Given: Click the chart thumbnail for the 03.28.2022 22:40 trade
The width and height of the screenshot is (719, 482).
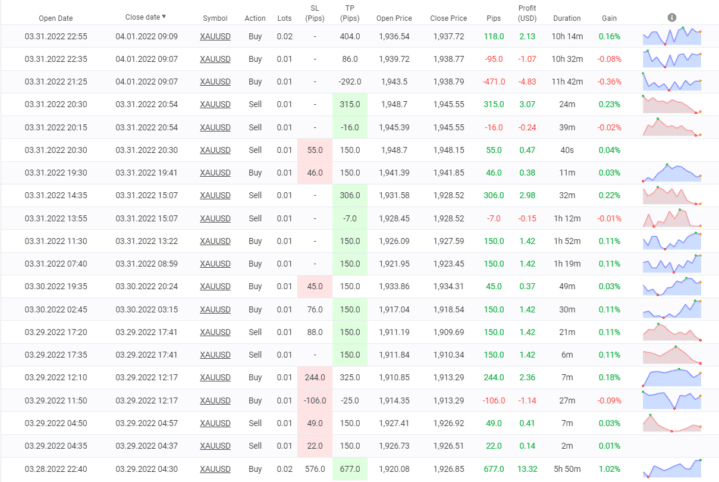Looking at the screenshot, I should (674, 469).
